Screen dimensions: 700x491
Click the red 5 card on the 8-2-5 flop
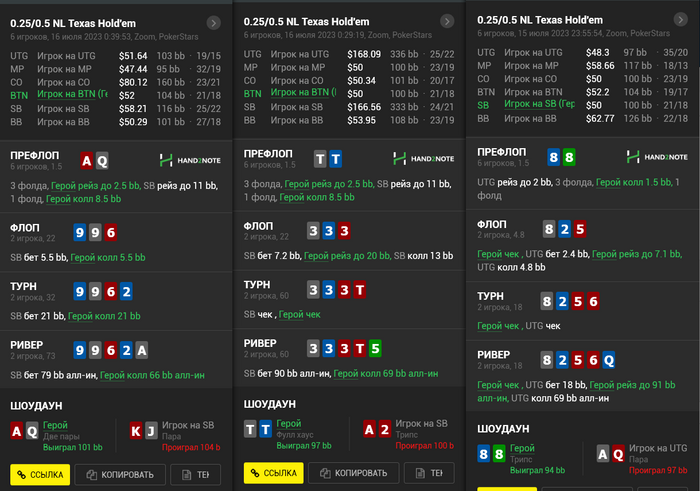tap(580, 229)
